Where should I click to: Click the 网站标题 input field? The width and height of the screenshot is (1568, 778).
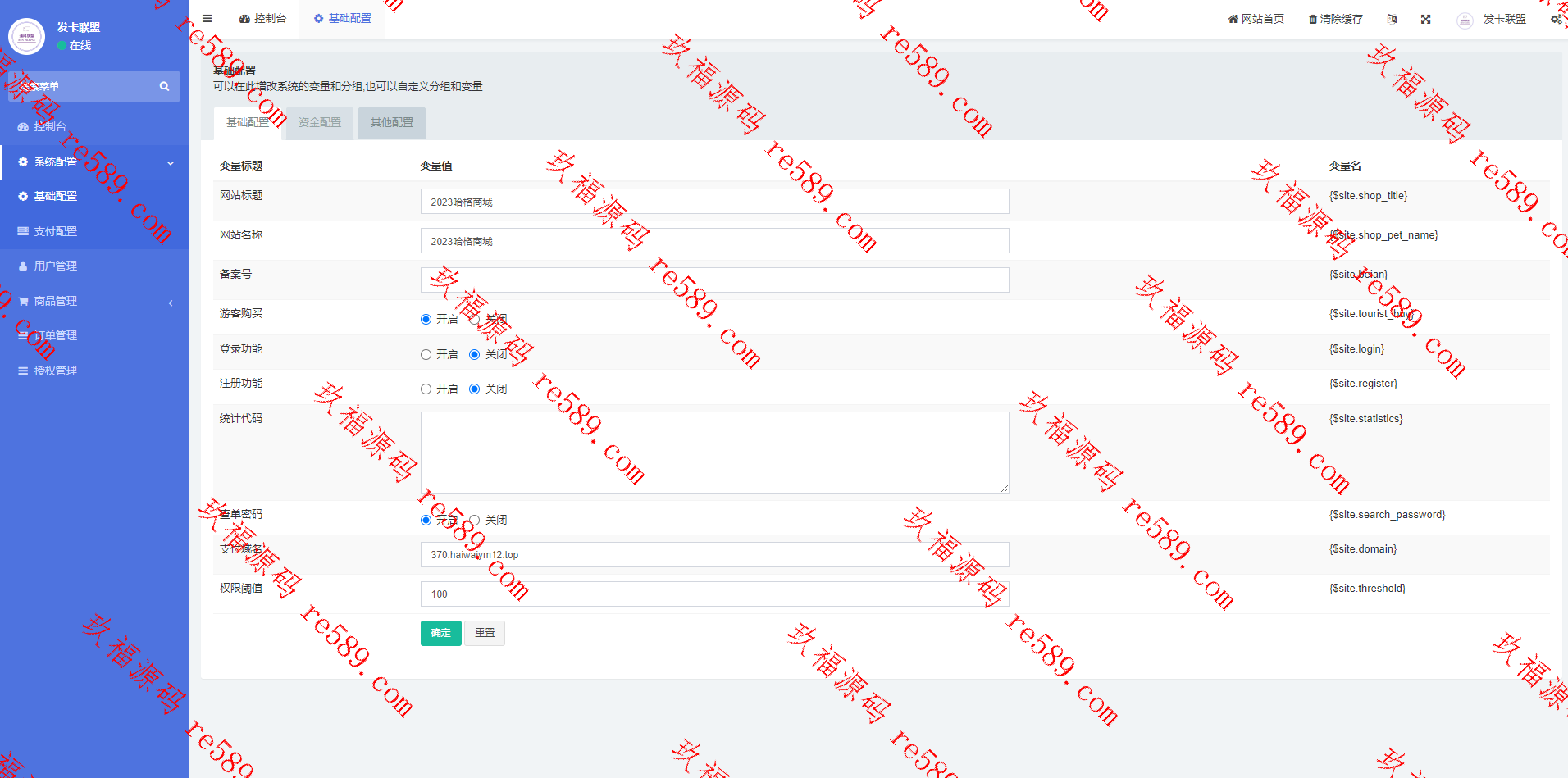pyautogui.click(x=714, y=202)
